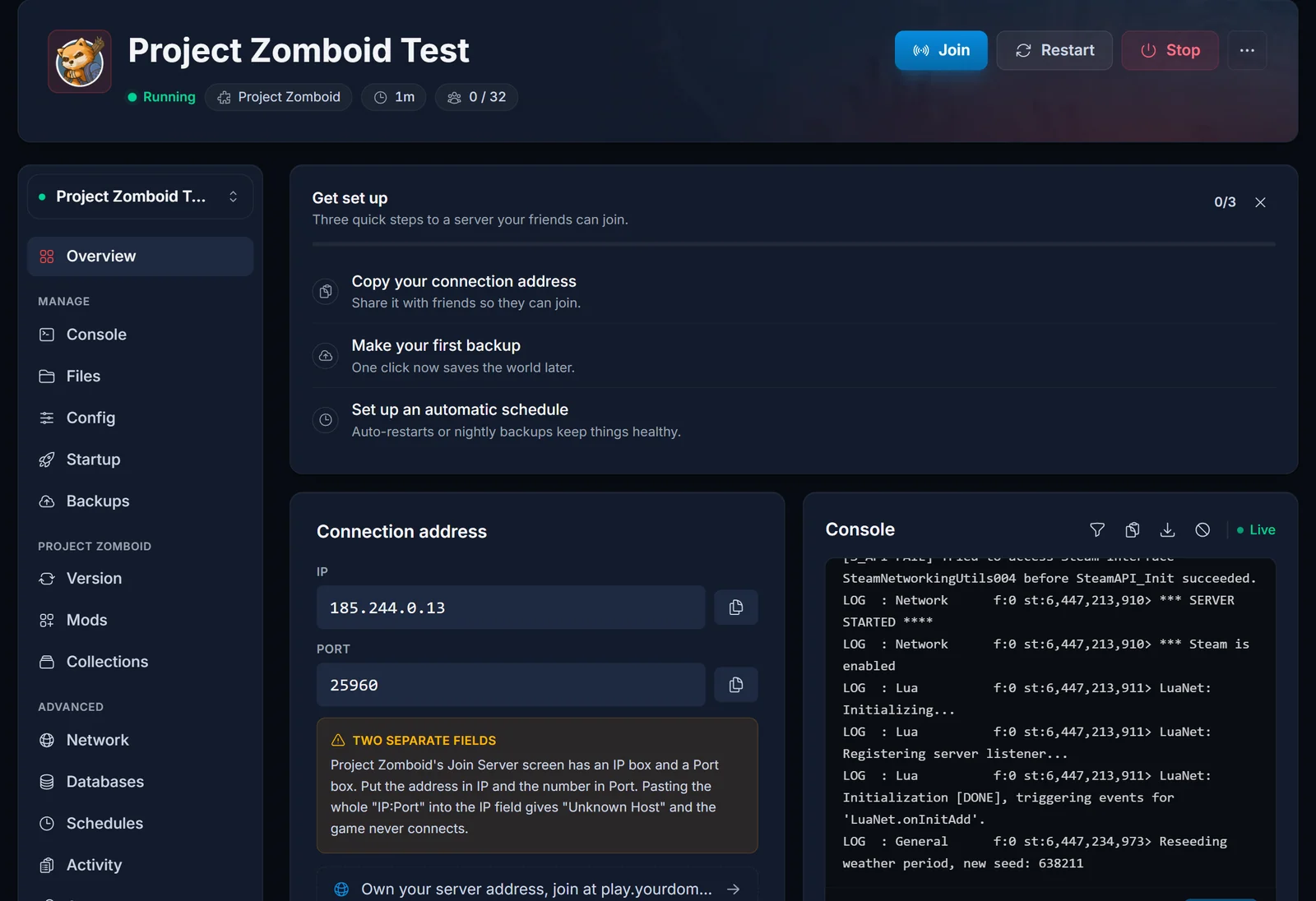Clear the console with the ban icon
1316x901 pixels.
1202,530
